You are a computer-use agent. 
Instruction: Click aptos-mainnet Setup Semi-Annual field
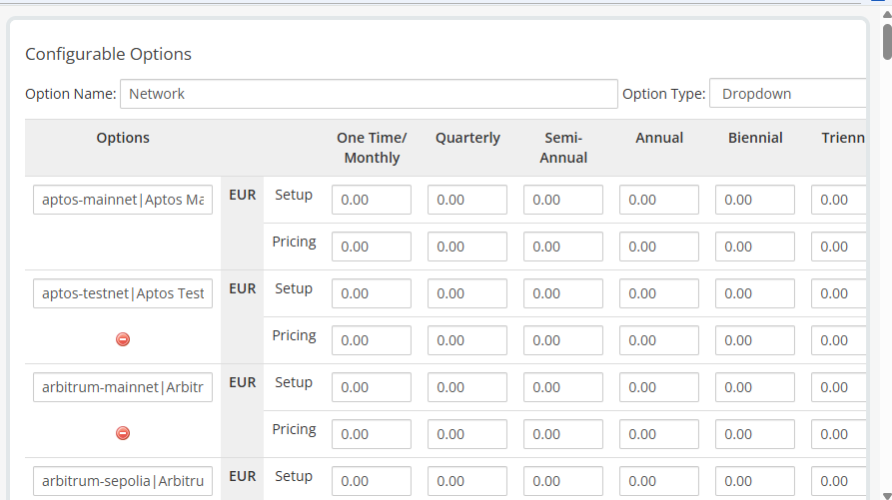point(563,200)
